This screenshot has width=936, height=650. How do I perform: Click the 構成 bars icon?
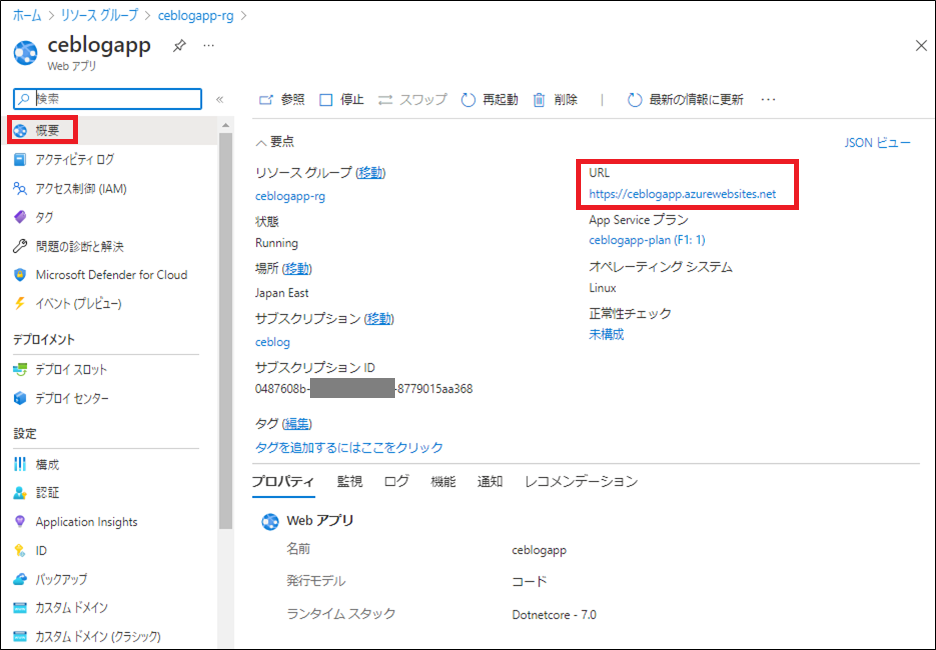point(20,464)
